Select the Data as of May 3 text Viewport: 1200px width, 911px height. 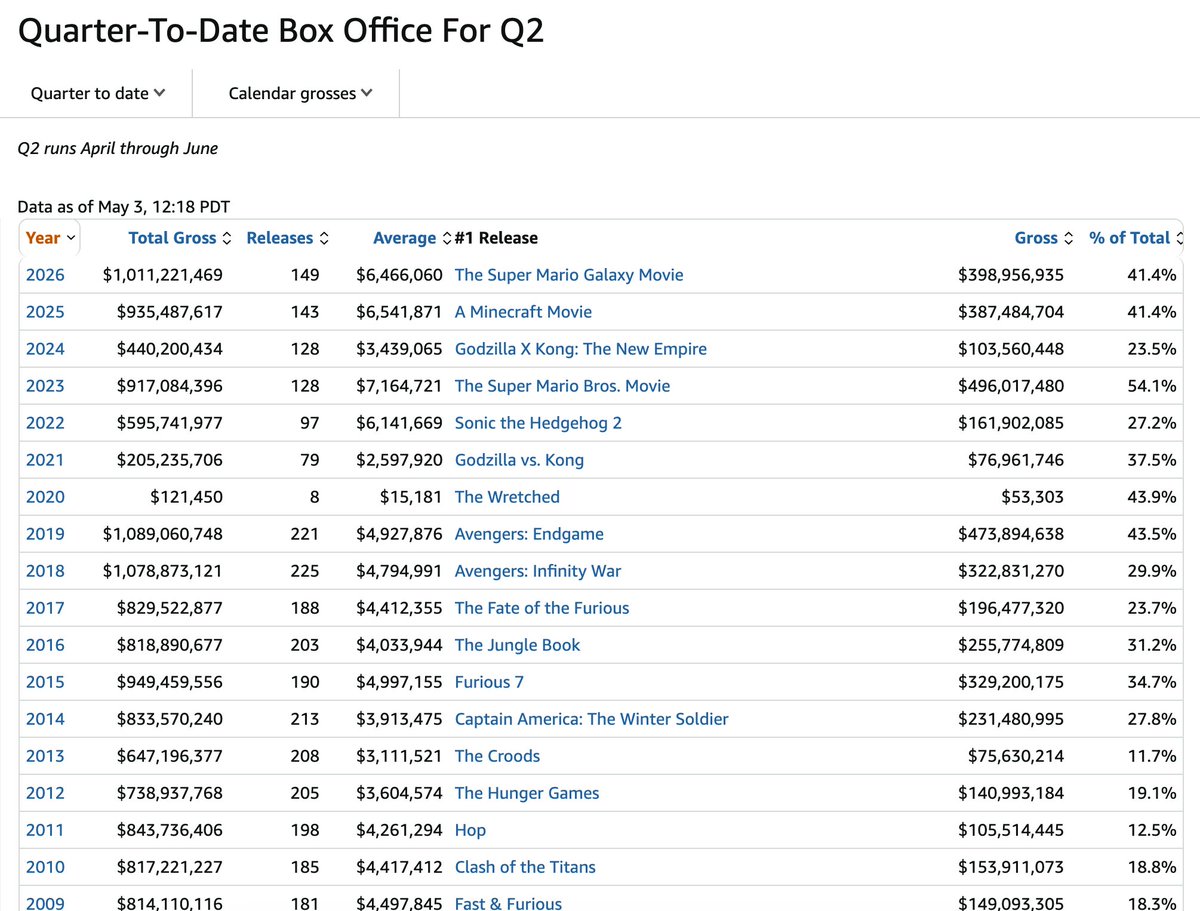point(124,207)
